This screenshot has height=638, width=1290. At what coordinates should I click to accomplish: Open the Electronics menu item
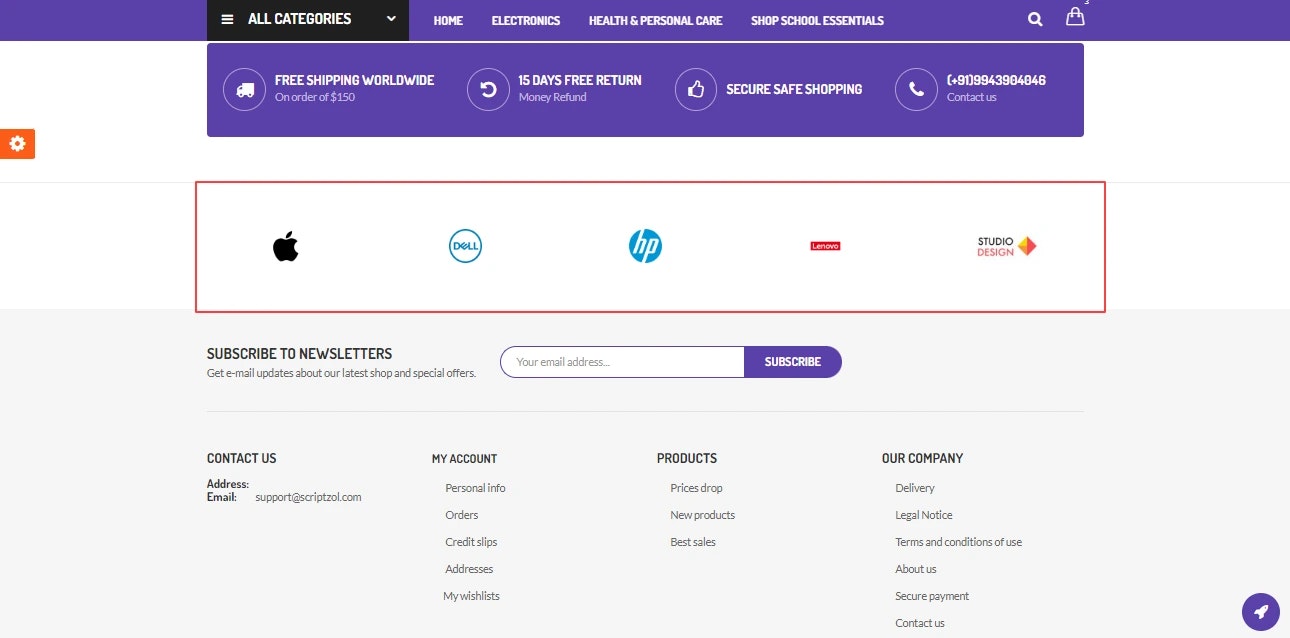(x=526, y=20)
